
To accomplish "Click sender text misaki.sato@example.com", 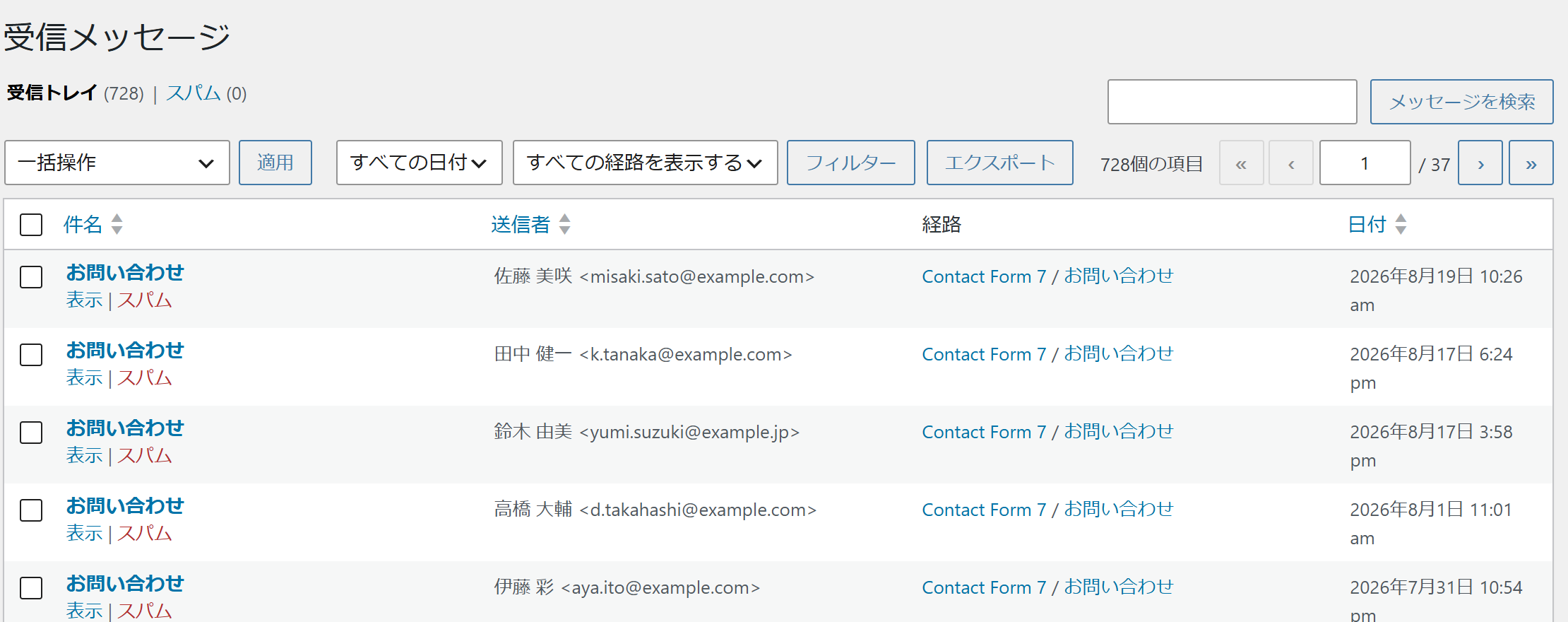I will [x=697, y=276].
